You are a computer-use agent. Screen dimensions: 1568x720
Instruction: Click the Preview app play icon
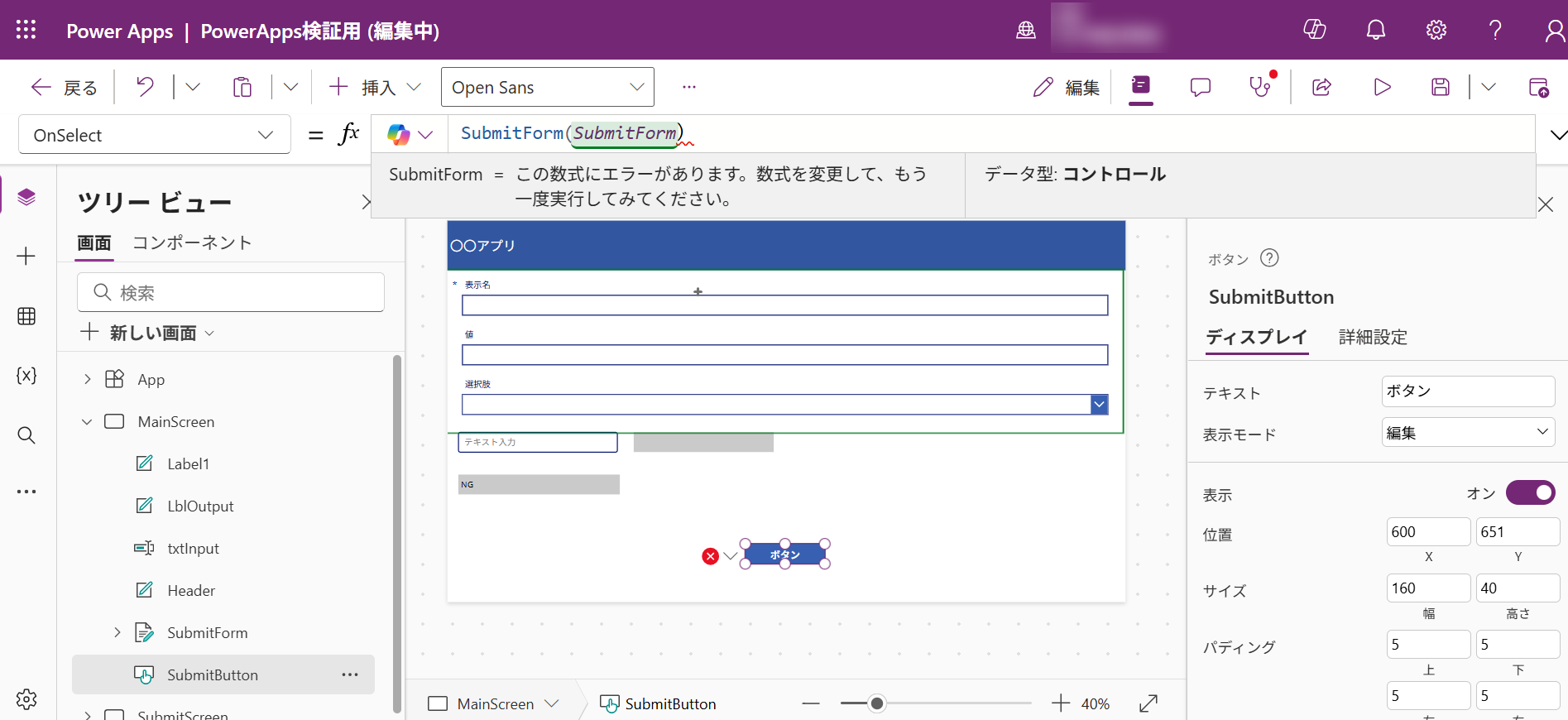pos(1382,87)
